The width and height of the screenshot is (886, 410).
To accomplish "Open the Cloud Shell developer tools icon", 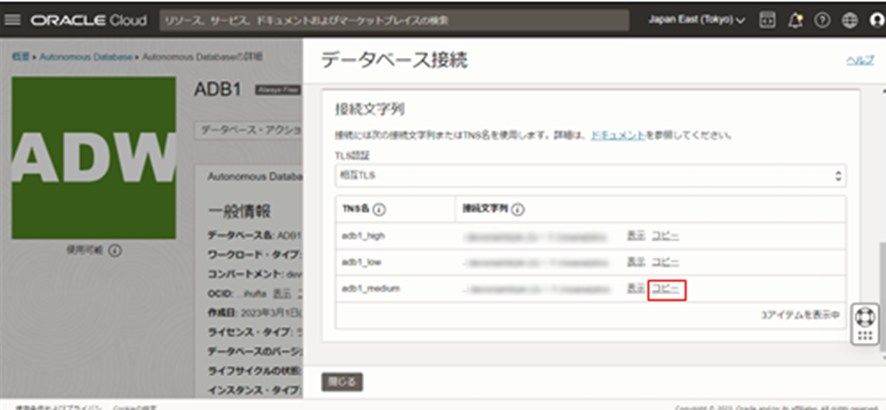I will 767,20.
